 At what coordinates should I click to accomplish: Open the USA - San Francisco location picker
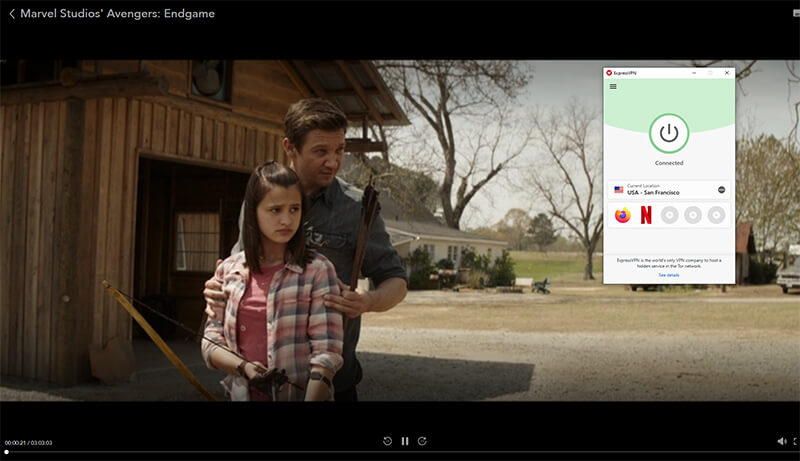click(669, 190)
